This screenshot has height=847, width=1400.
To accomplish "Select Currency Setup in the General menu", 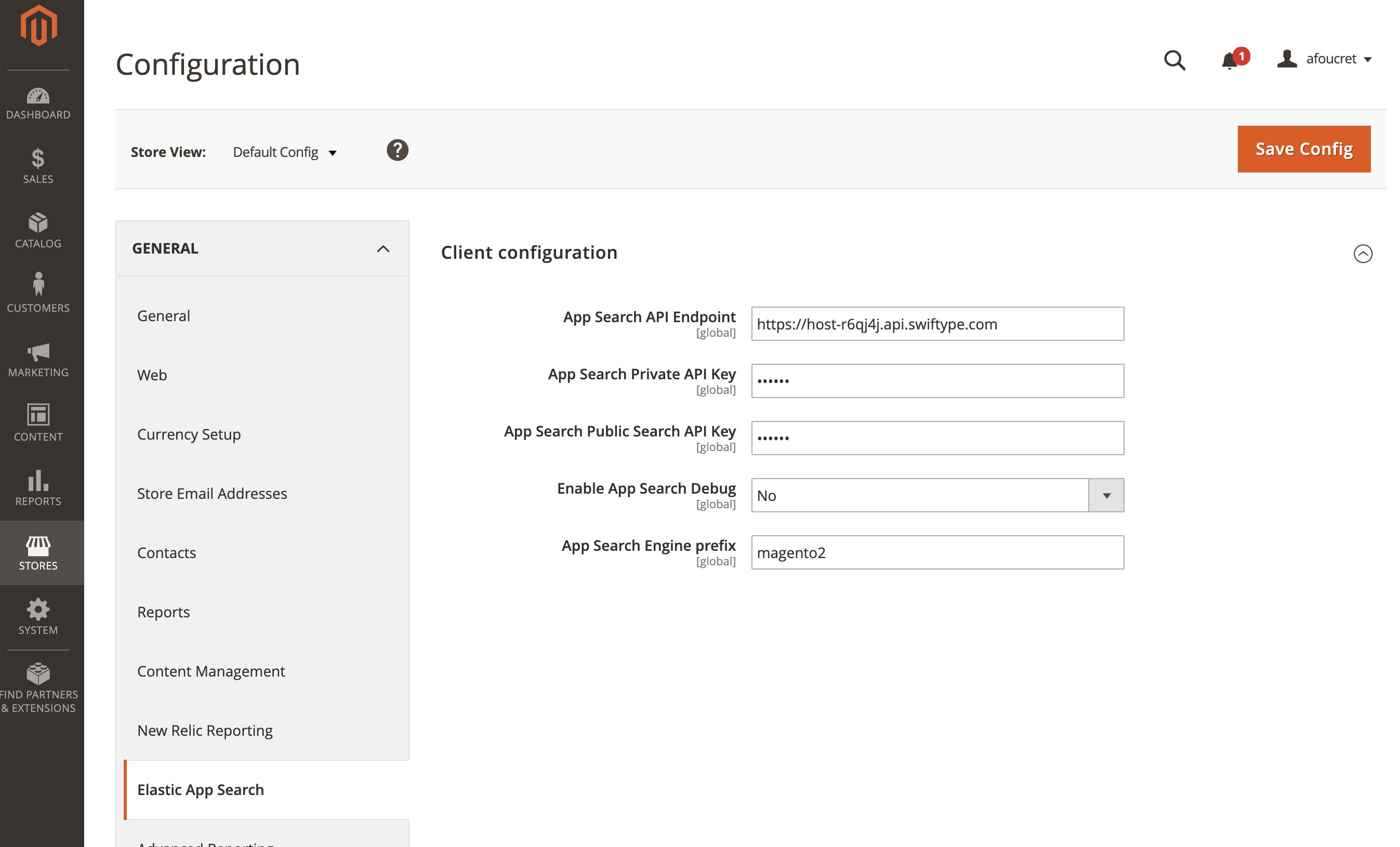I will (x=189, y=434).
